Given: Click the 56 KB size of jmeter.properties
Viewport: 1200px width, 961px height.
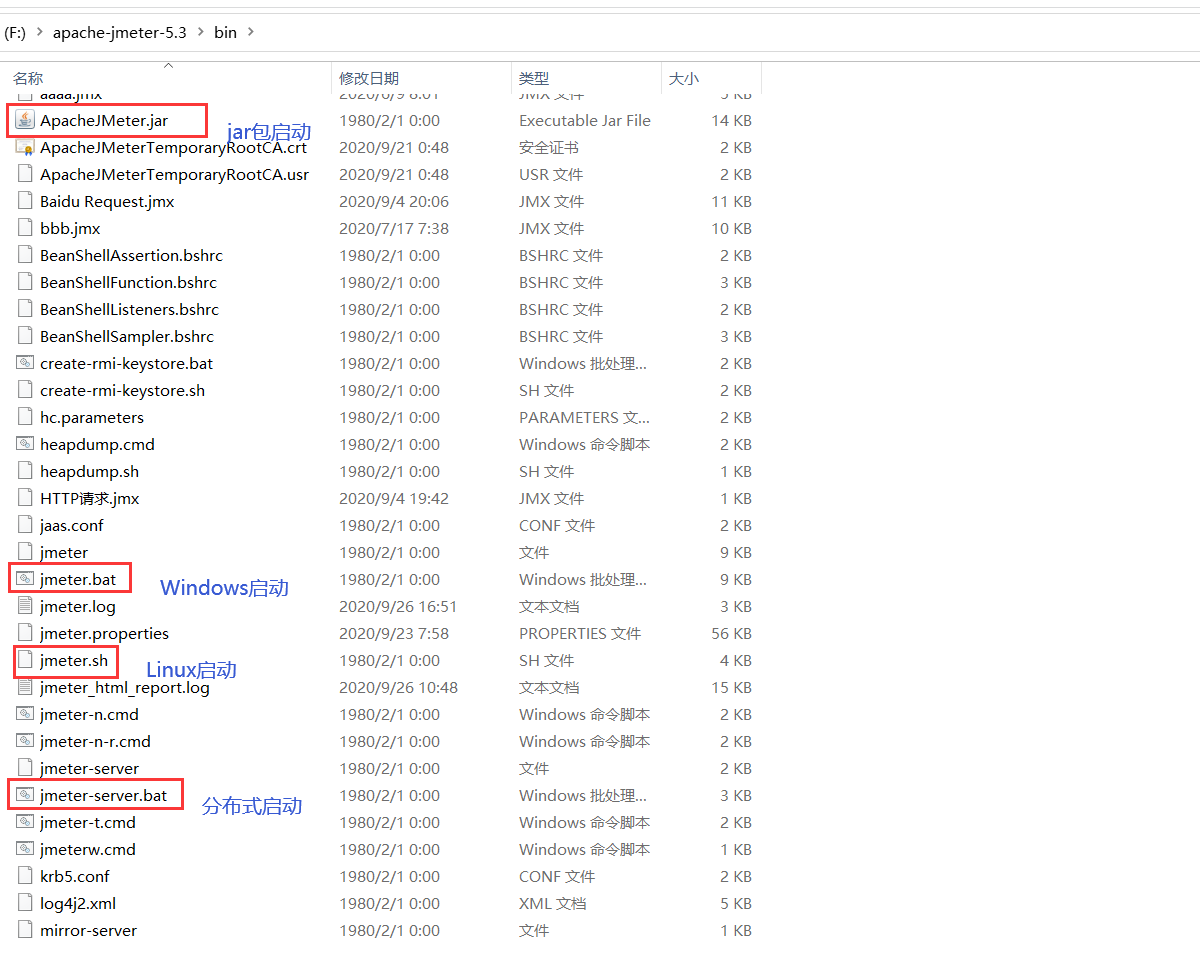Looking at the screenshot, I should [731, 633].
